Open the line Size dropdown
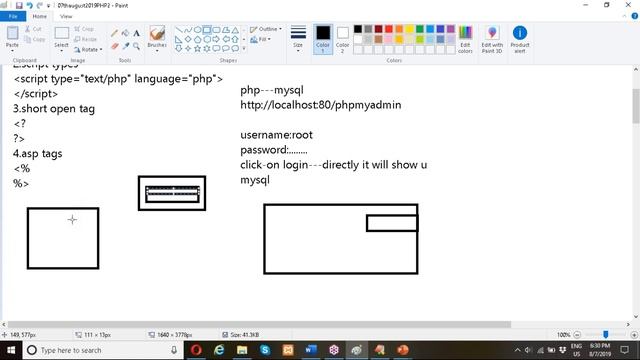The height and width of the screenshot is (360, 640). coord(298,39)
